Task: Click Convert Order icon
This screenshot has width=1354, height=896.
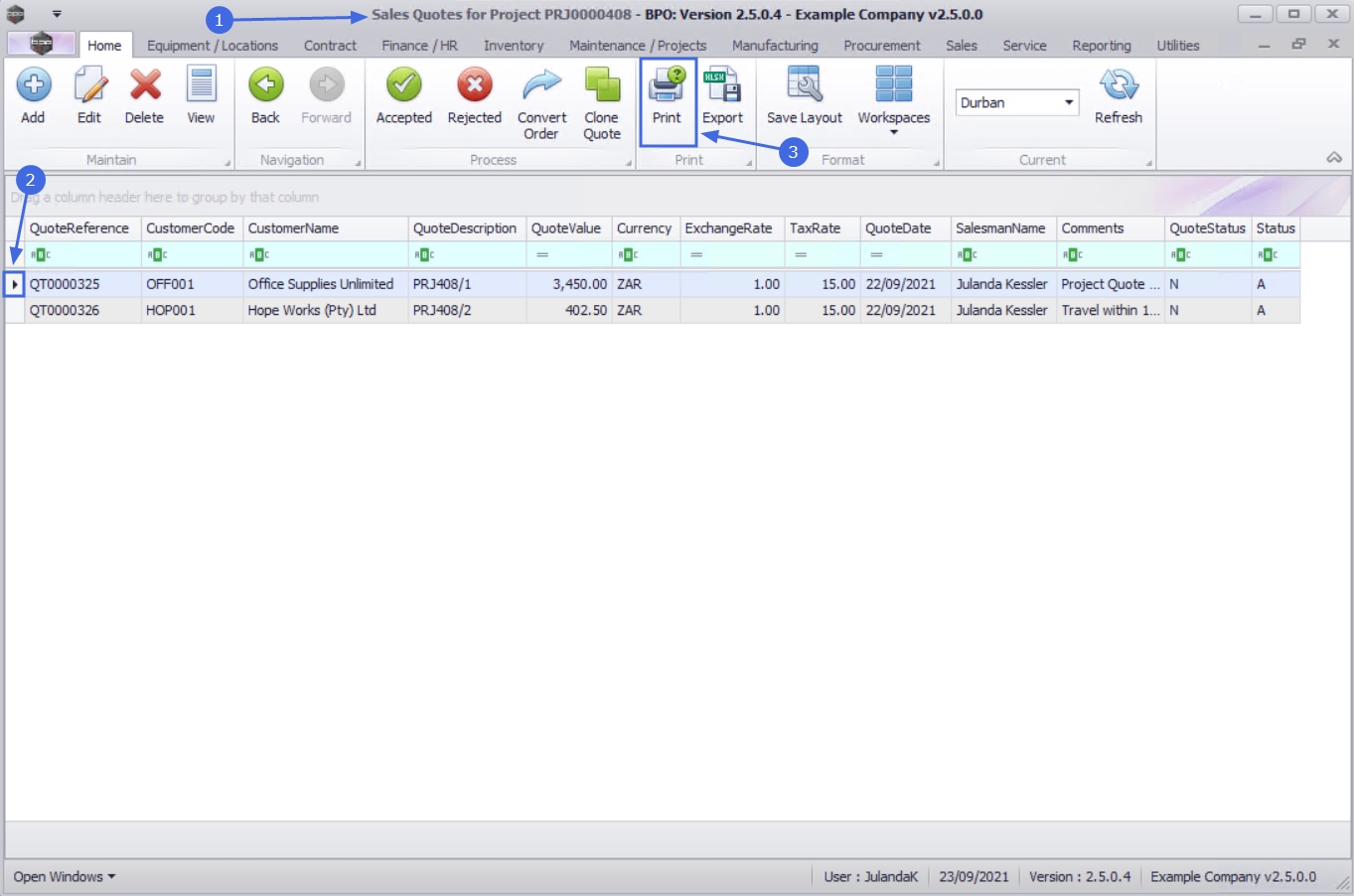Action: point(541,85)
